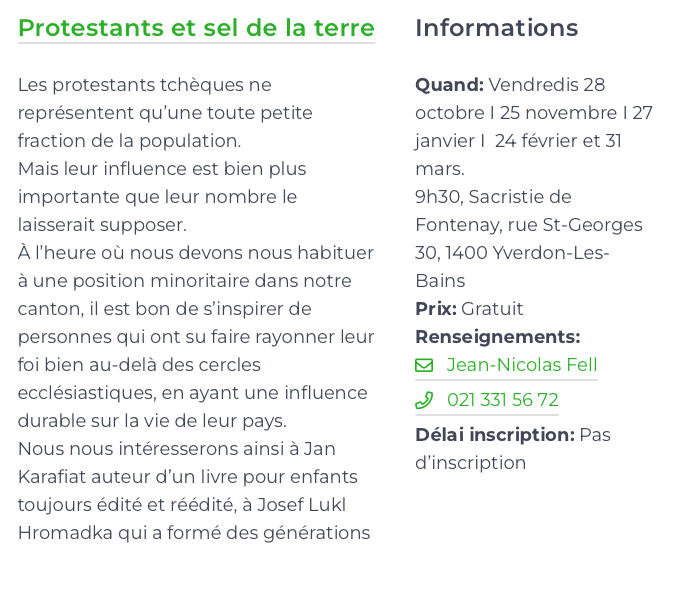
Task: Click the name 'Karafiat' in the description
Action: pyautogui.click(x=55, y=477)
